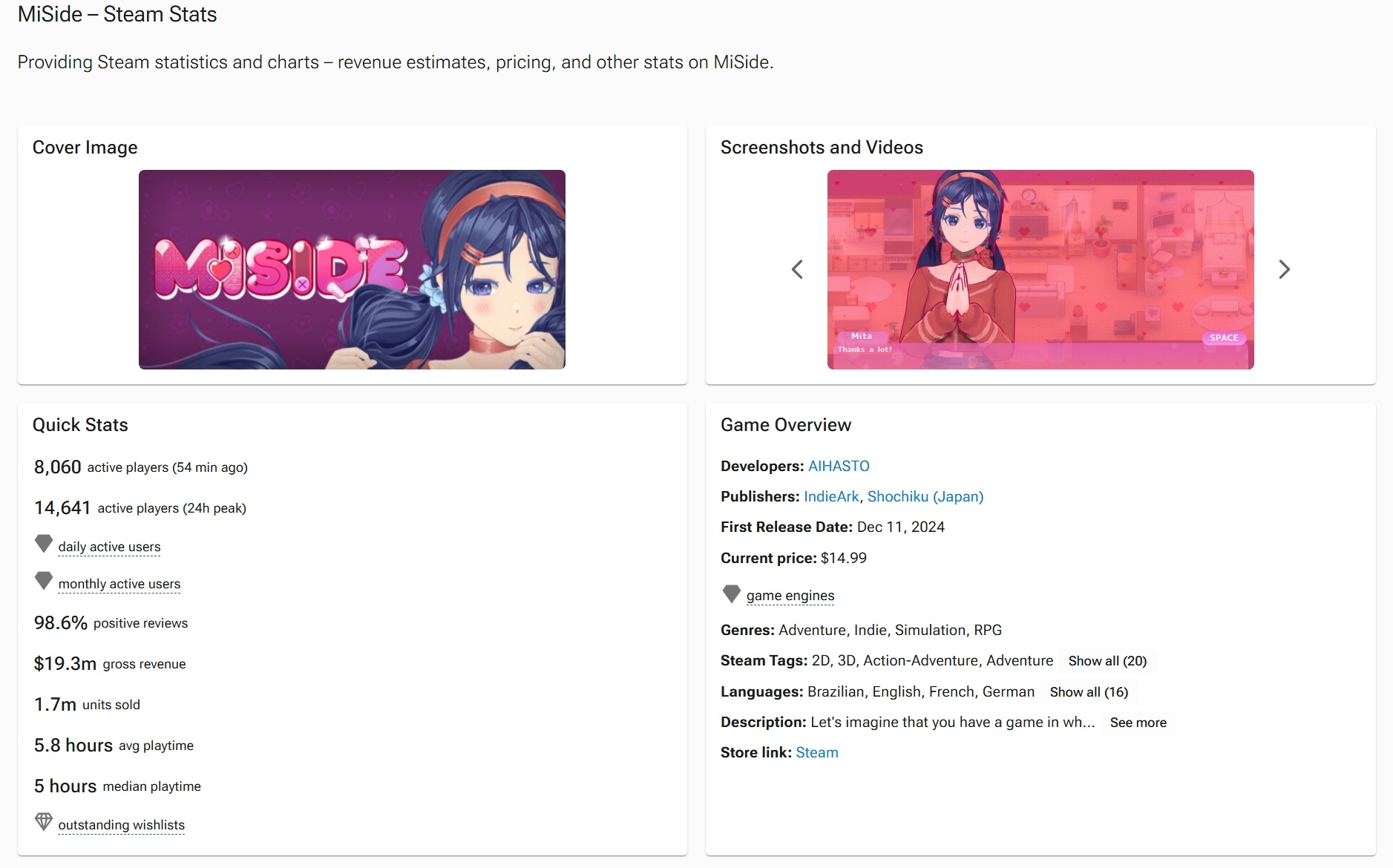Click the 14,641 24h peak value
Viewport: 1393px width, 868px height.
(x=62, y=507)
